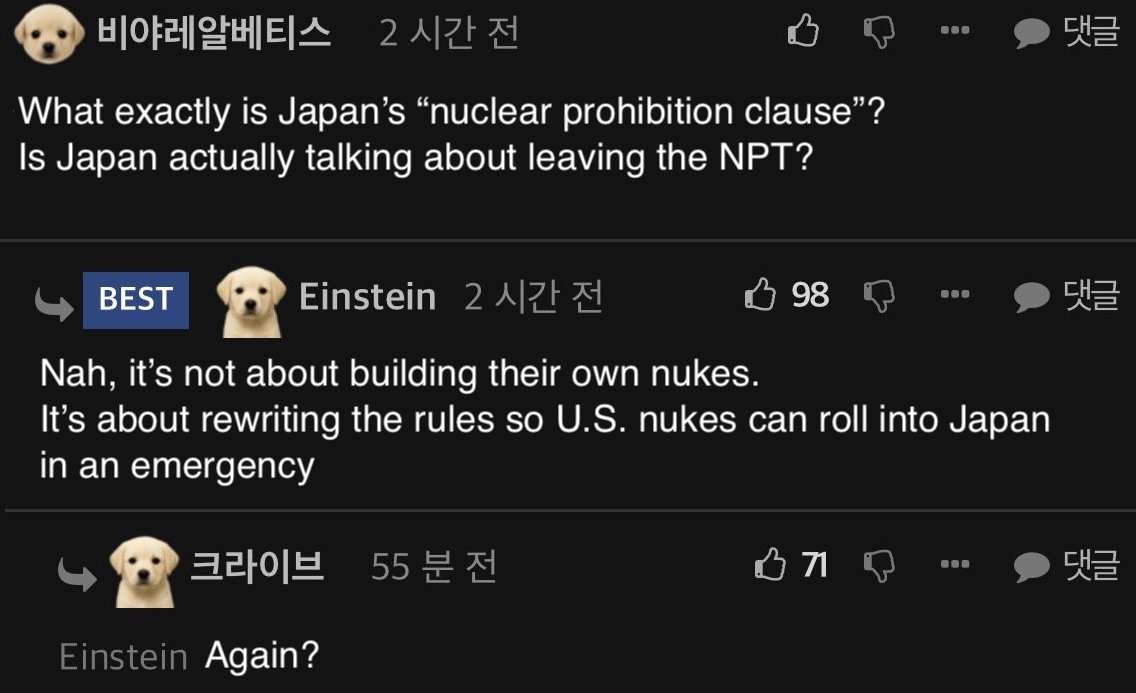Expand more options on 크라이브's reply
1136x693 pixels.
coord(955,566)
